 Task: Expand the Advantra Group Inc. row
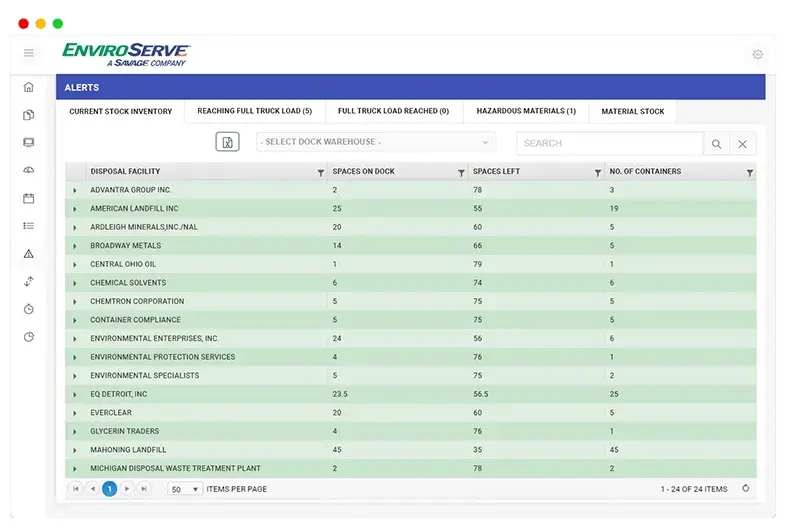pyautogui.click(x=75, y=191)
